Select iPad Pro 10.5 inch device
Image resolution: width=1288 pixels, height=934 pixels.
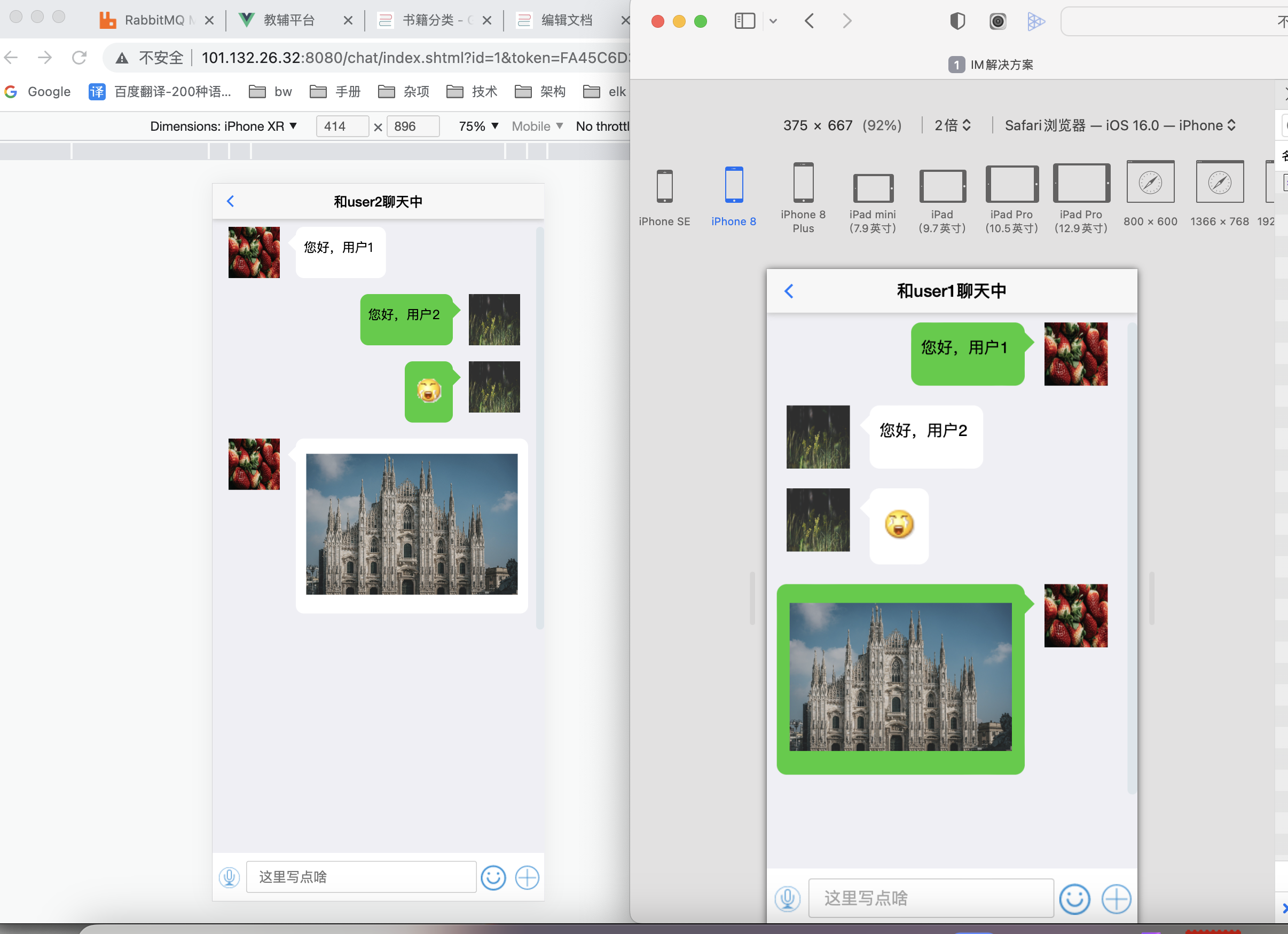[x=1011, y=184]
